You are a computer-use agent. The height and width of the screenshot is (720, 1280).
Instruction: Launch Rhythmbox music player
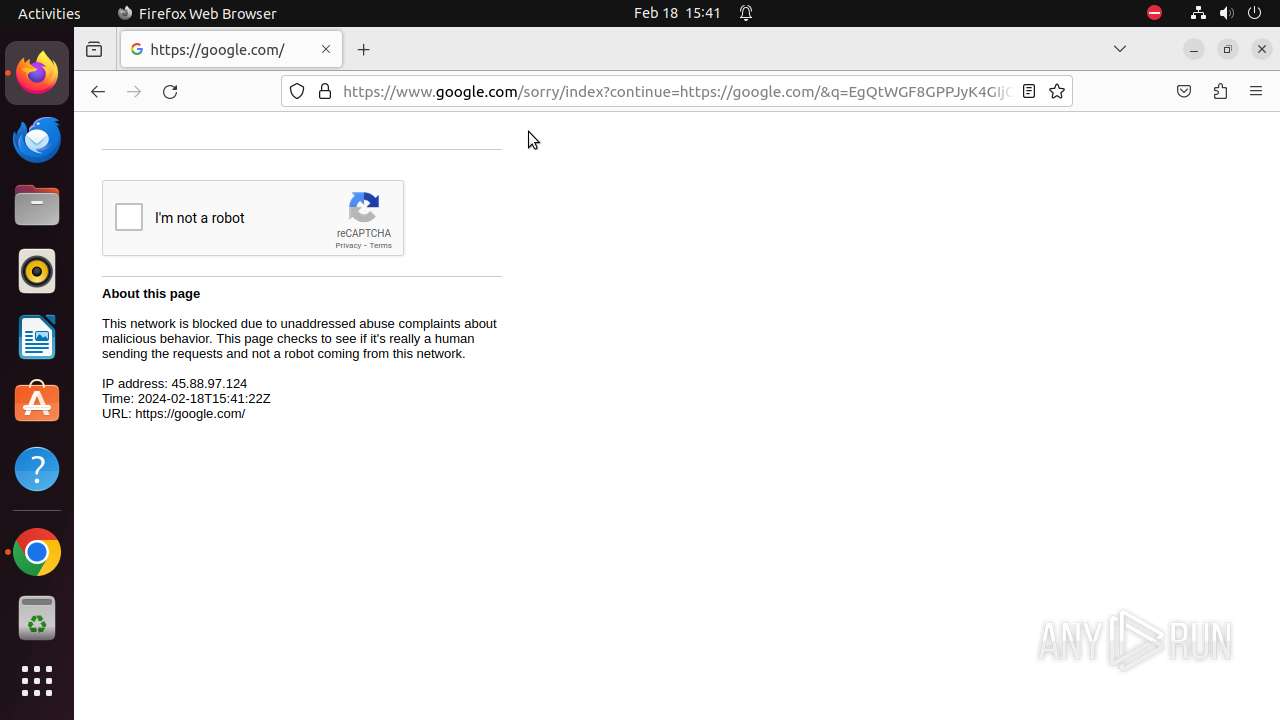click(x=37, y=271)
